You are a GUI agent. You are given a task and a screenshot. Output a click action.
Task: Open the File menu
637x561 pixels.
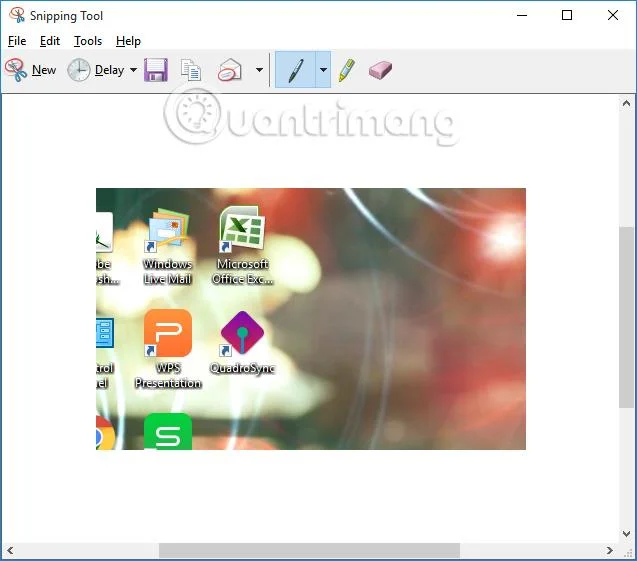click(x=17, y=41)
